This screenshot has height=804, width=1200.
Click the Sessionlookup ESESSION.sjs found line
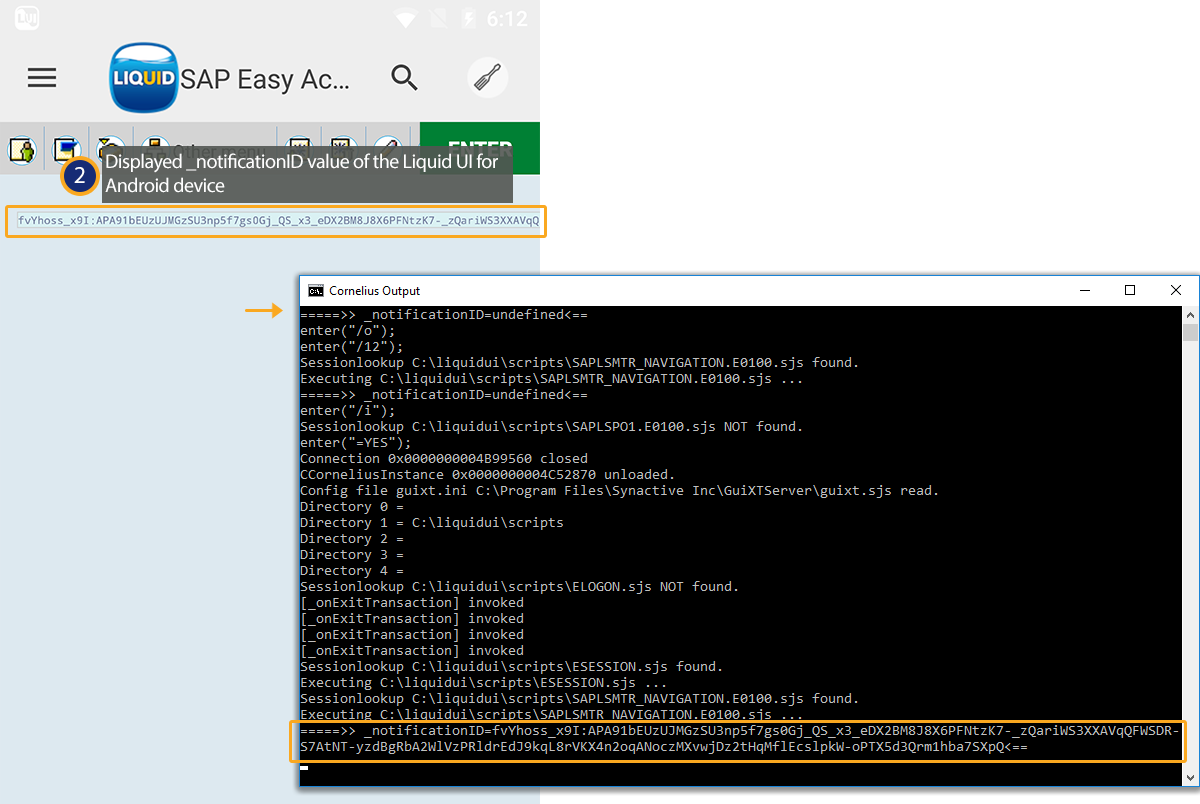click(x=512, y=667)
